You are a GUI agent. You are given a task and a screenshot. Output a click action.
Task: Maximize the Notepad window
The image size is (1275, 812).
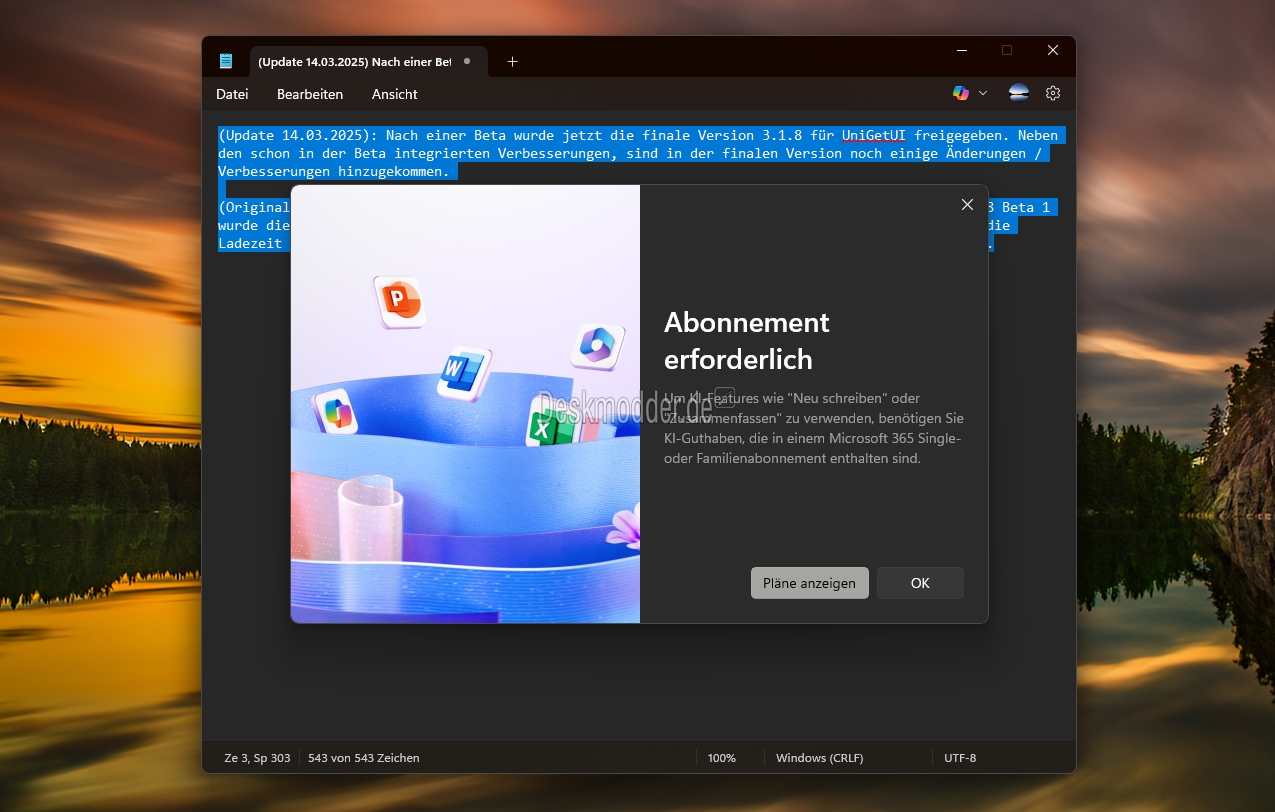pos(1007,50)
